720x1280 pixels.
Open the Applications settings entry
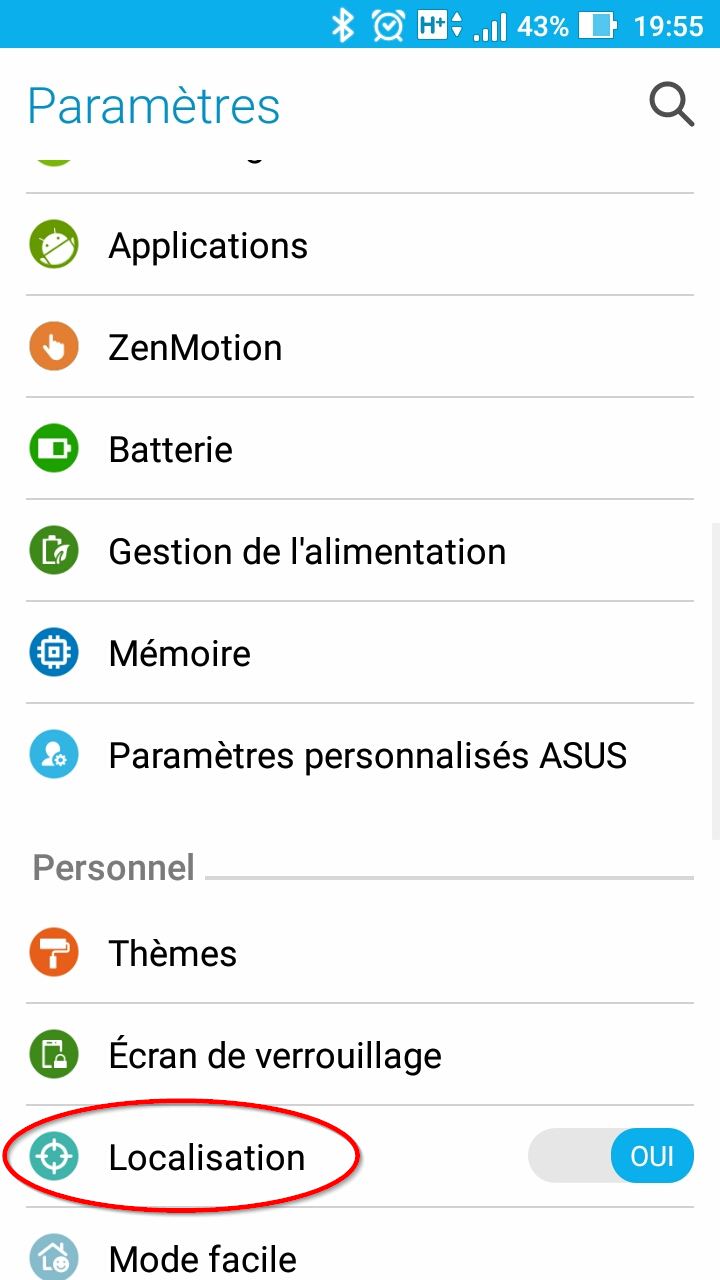(208, 246)
